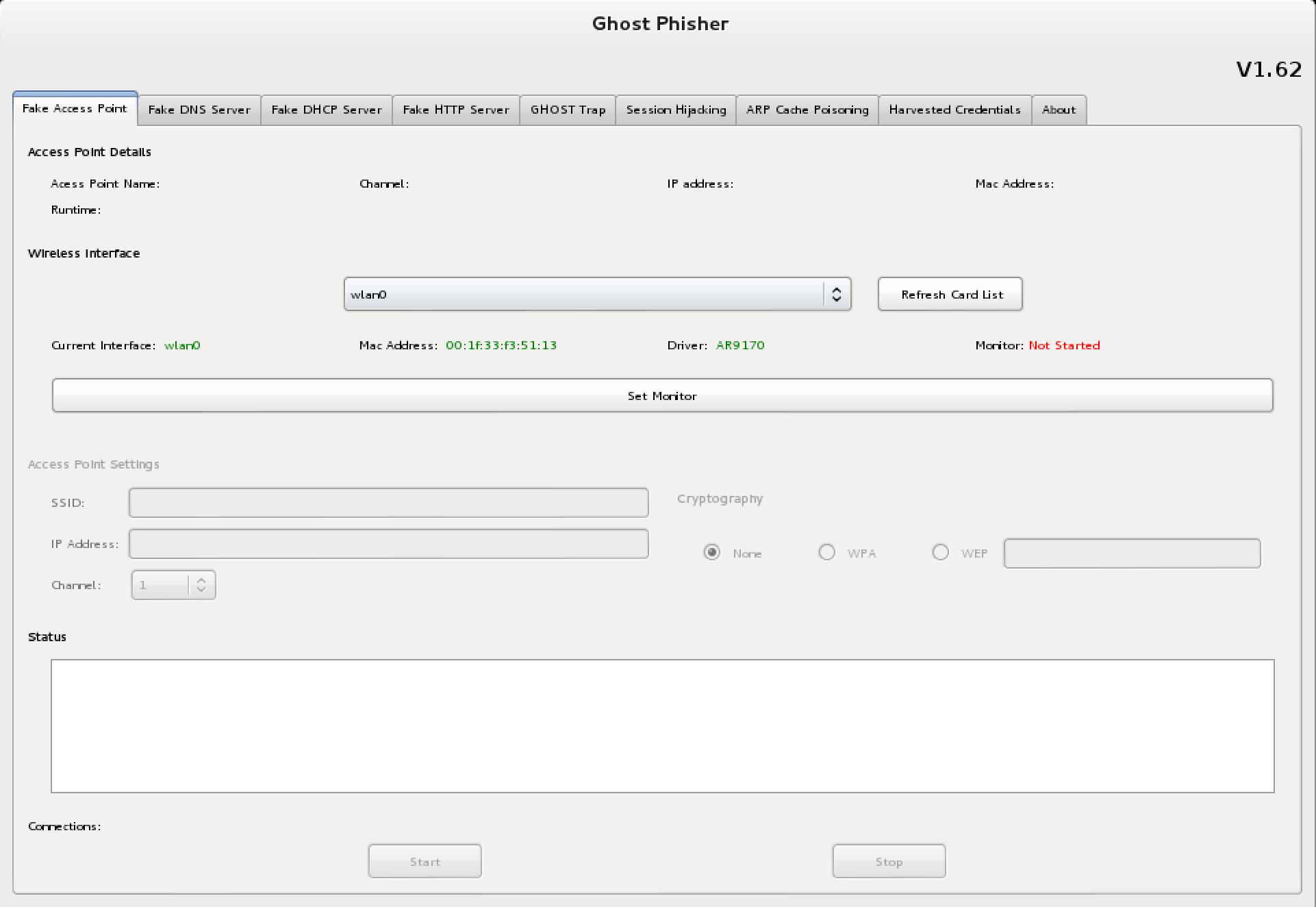Click the SSID input field
The width and height of the screenshot is (1316, 907).
[388, 503]
